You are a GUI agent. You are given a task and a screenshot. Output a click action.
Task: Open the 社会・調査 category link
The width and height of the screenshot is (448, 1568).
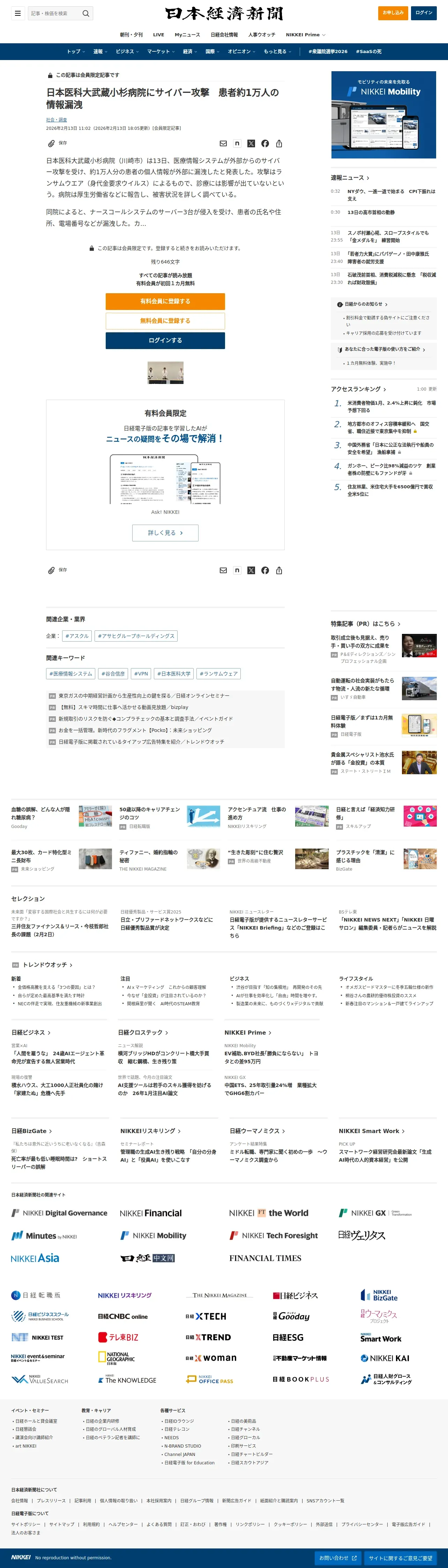(x=57, y=120)
